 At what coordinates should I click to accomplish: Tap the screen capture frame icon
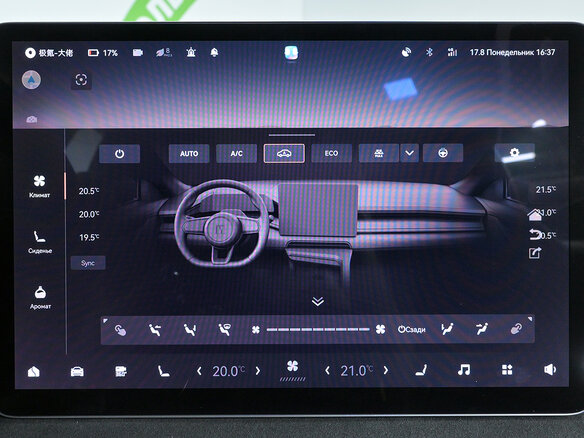point(81,80)
